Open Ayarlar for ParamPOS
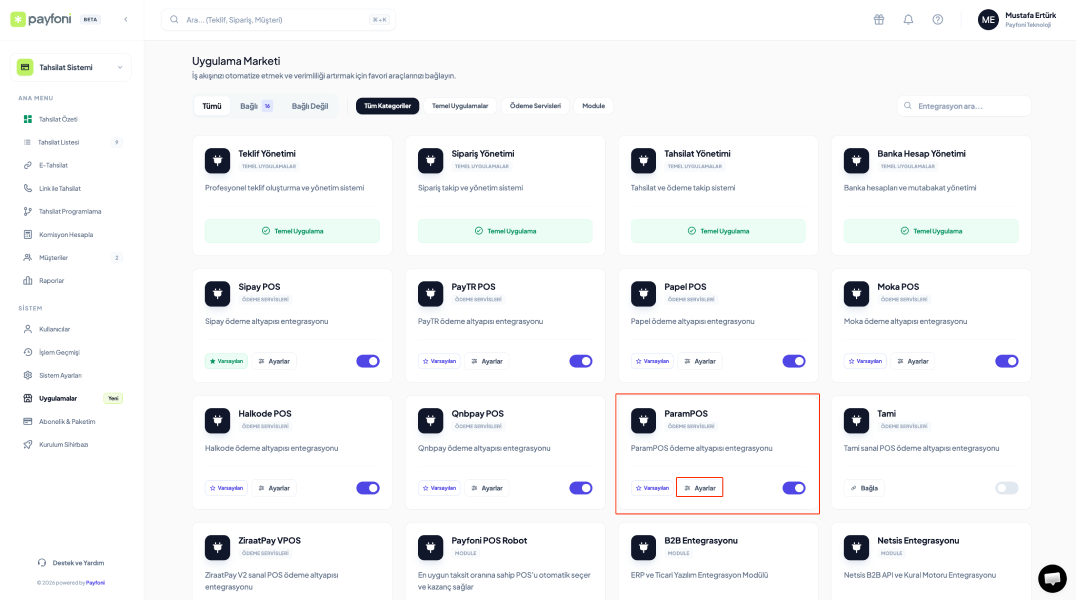 699,488
